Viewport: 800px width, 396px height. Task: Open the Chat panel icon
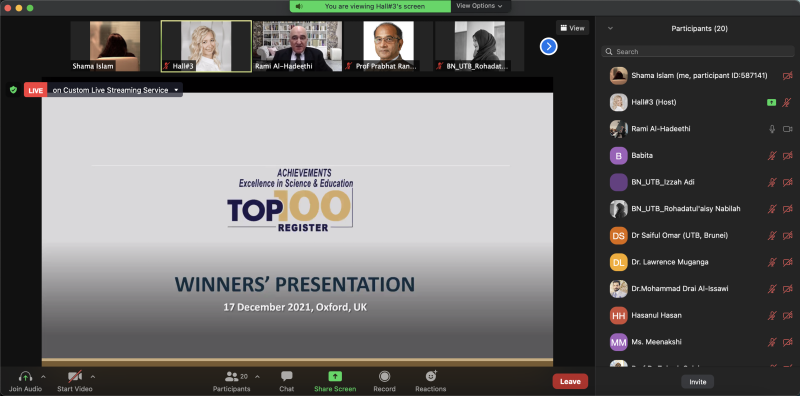click(287, 377)
